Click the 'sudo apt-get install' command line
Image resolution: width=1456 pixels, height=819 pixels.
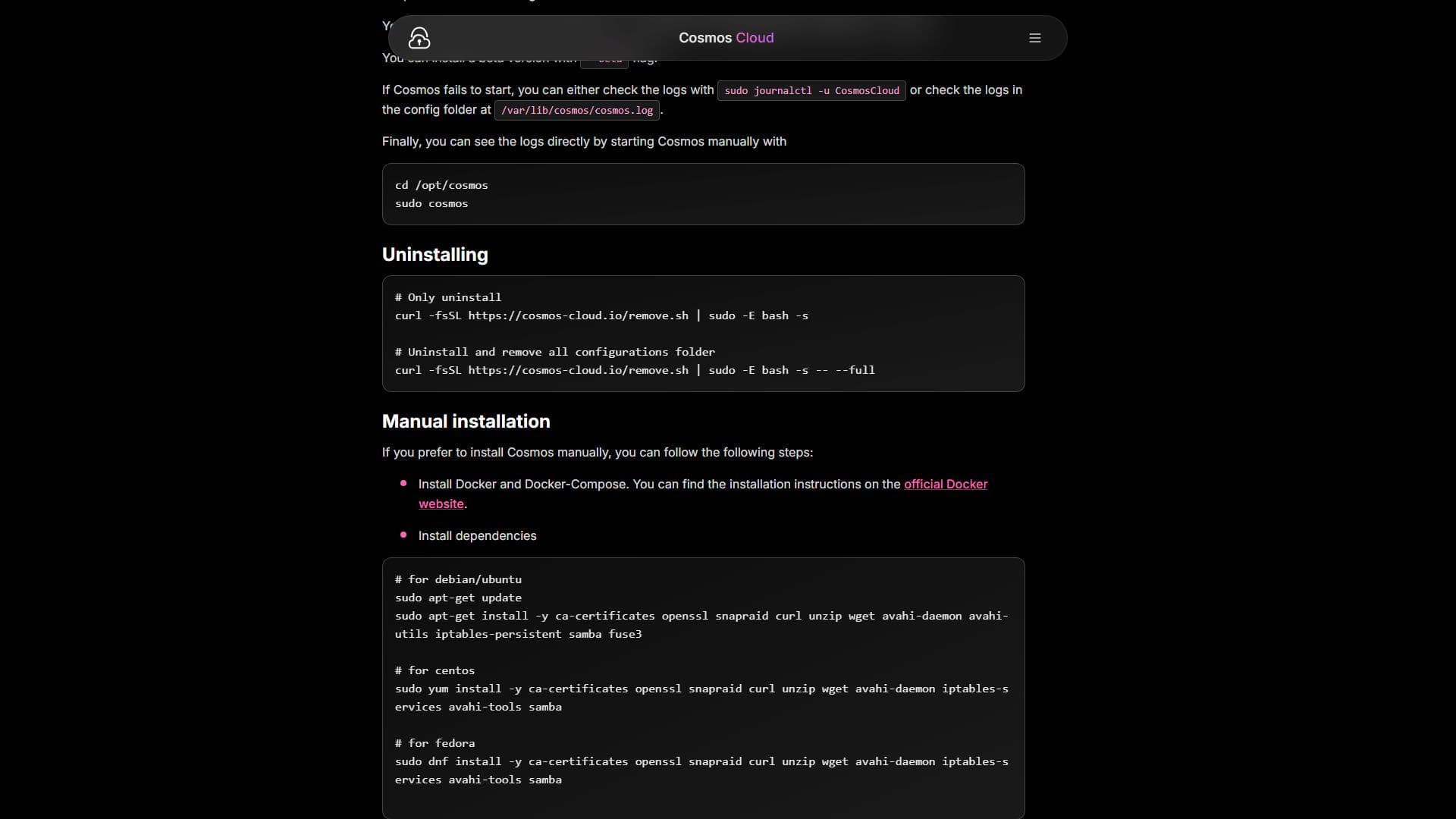pos(701,625)
